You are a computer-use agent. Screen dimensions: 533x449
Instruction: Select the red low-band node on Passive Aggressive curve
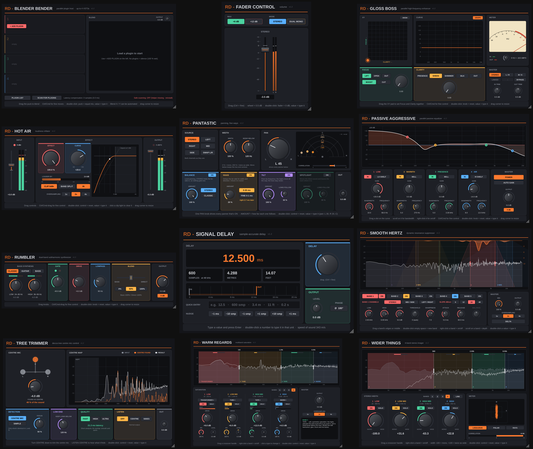[x=407, y=137]
